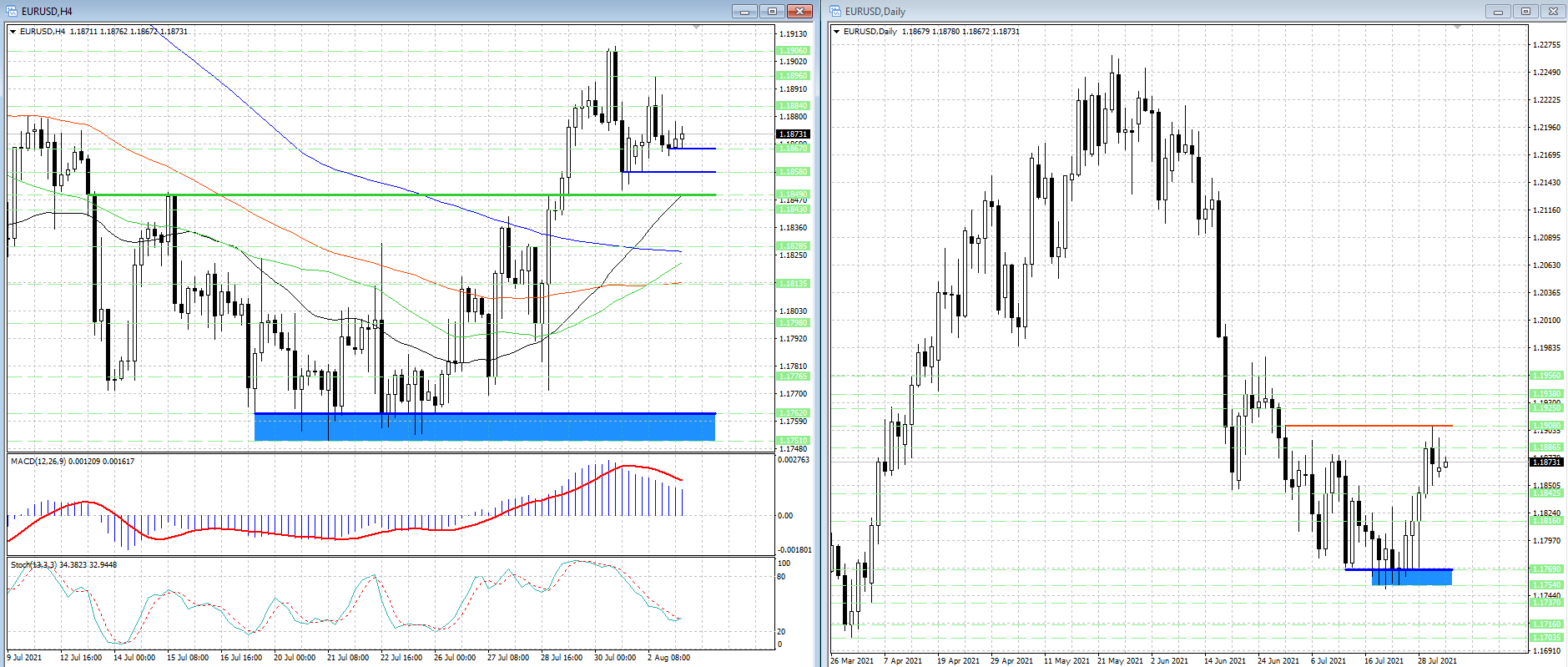Click the black 1.18731 price tag in H4 chart
Image resolution: width=1568 pixels, height=667 pixels.
(793, 134)
